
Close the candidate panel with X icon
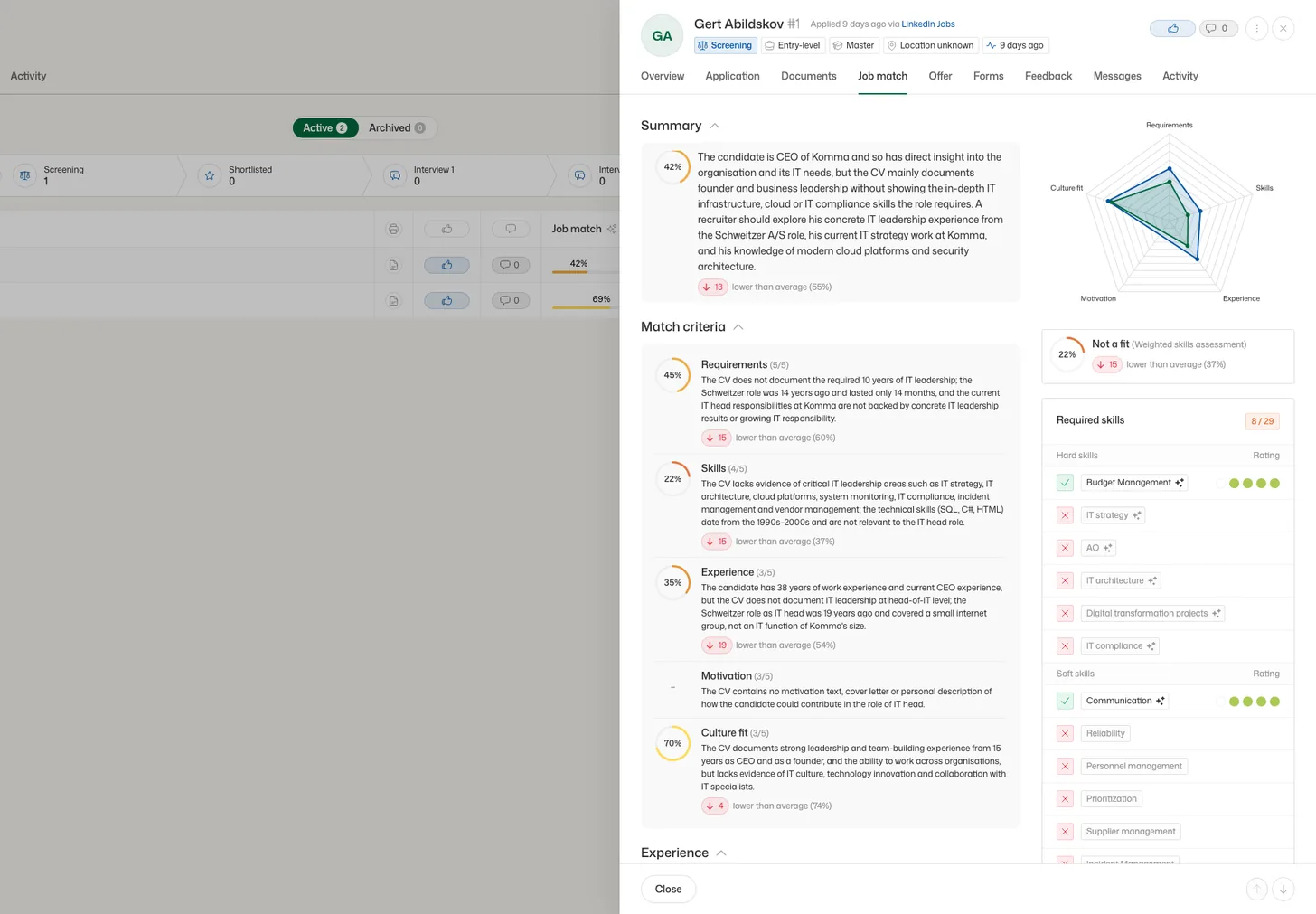click(x=1283, y=29)
